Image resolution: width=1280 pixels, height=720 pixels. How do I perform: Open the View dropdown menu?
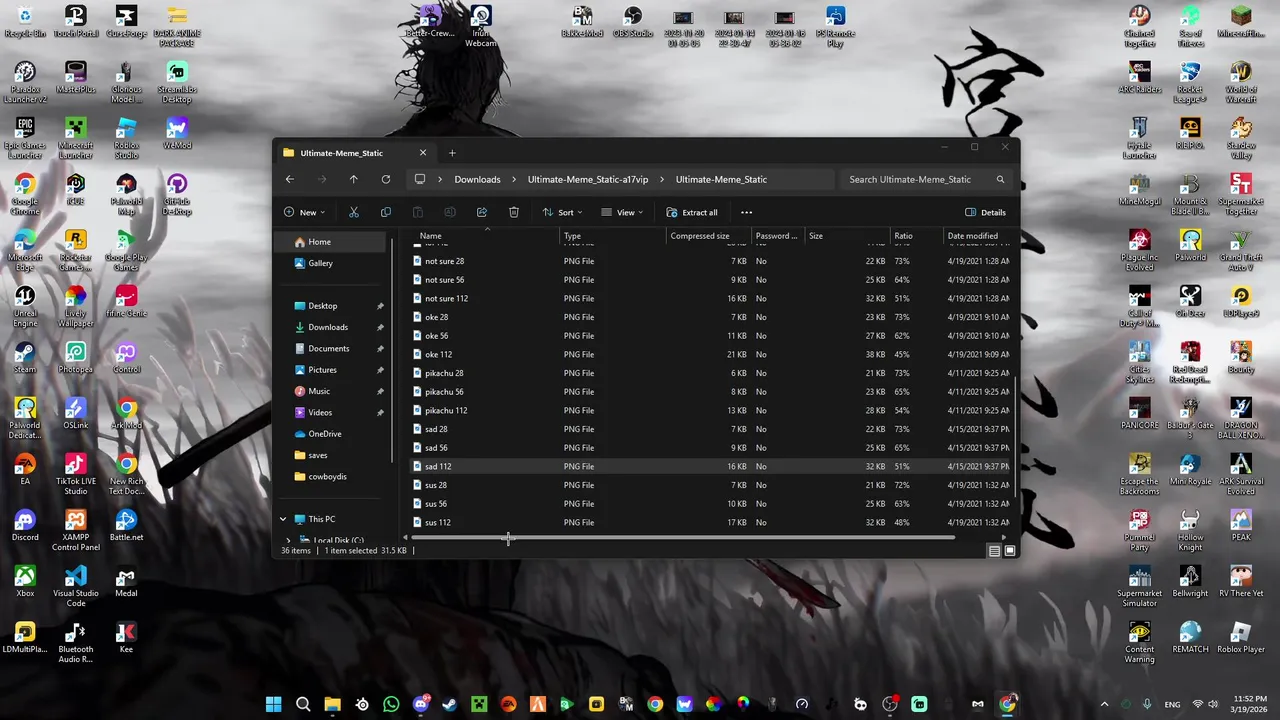tap(622, 212)
